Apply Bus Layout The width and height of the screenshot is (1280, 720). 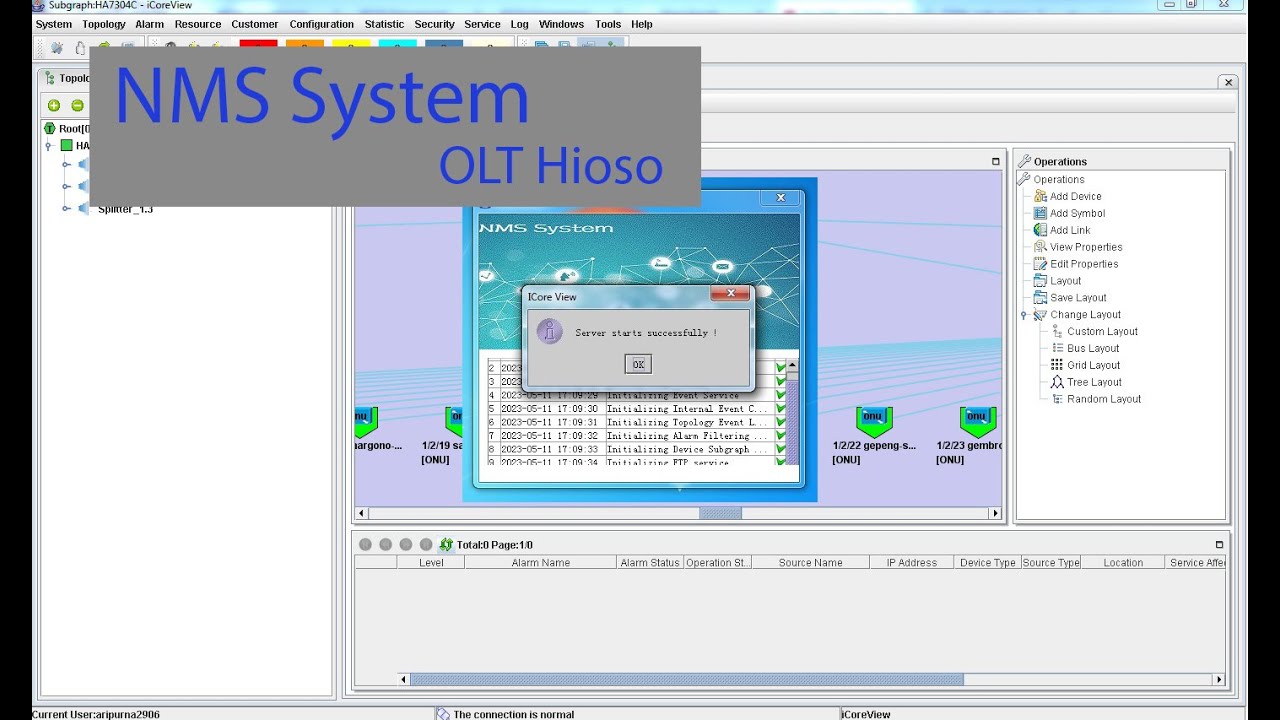(1093, 349)
